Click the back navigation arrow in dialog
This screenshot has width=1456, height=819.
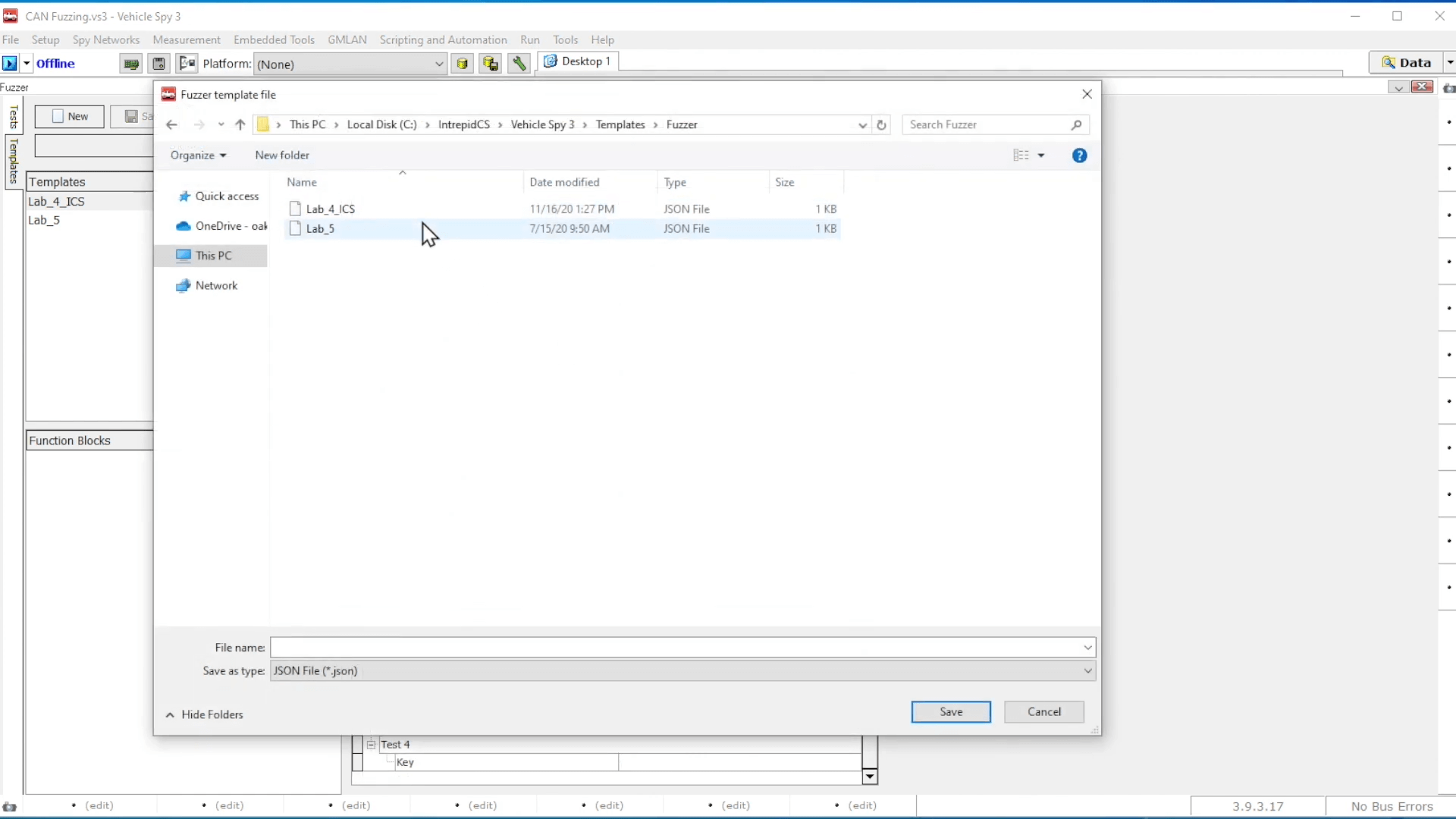[x=172, y=125]
